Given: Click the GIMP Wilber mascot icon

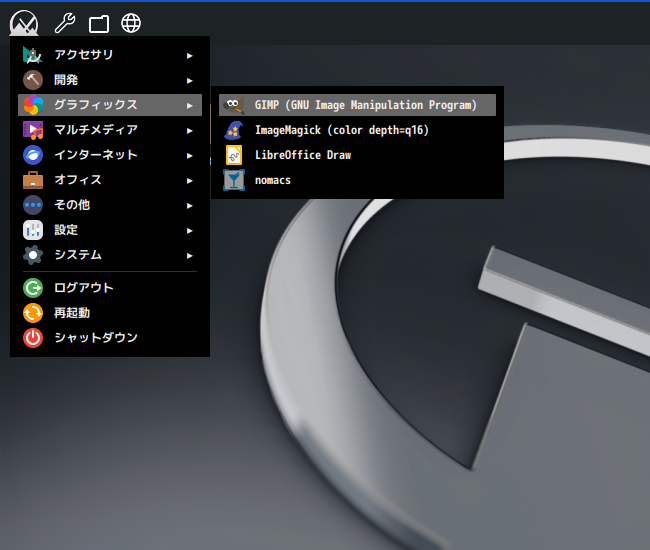Looking at the screenshot, I should tap(234, 105).
